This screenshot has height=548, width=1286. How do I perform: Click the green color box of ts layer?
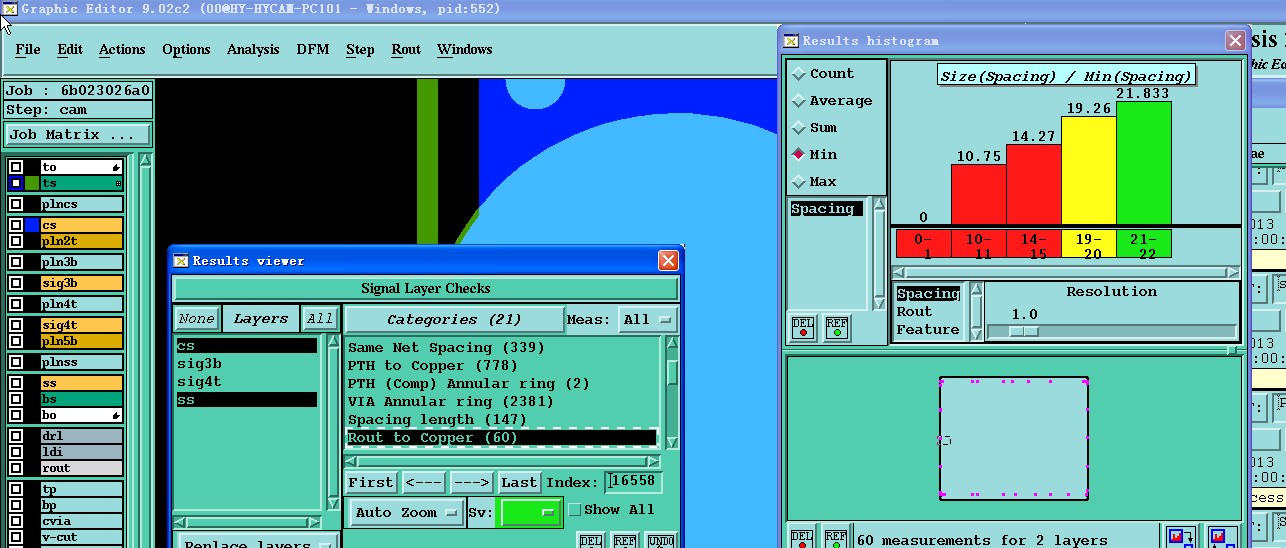32,184
